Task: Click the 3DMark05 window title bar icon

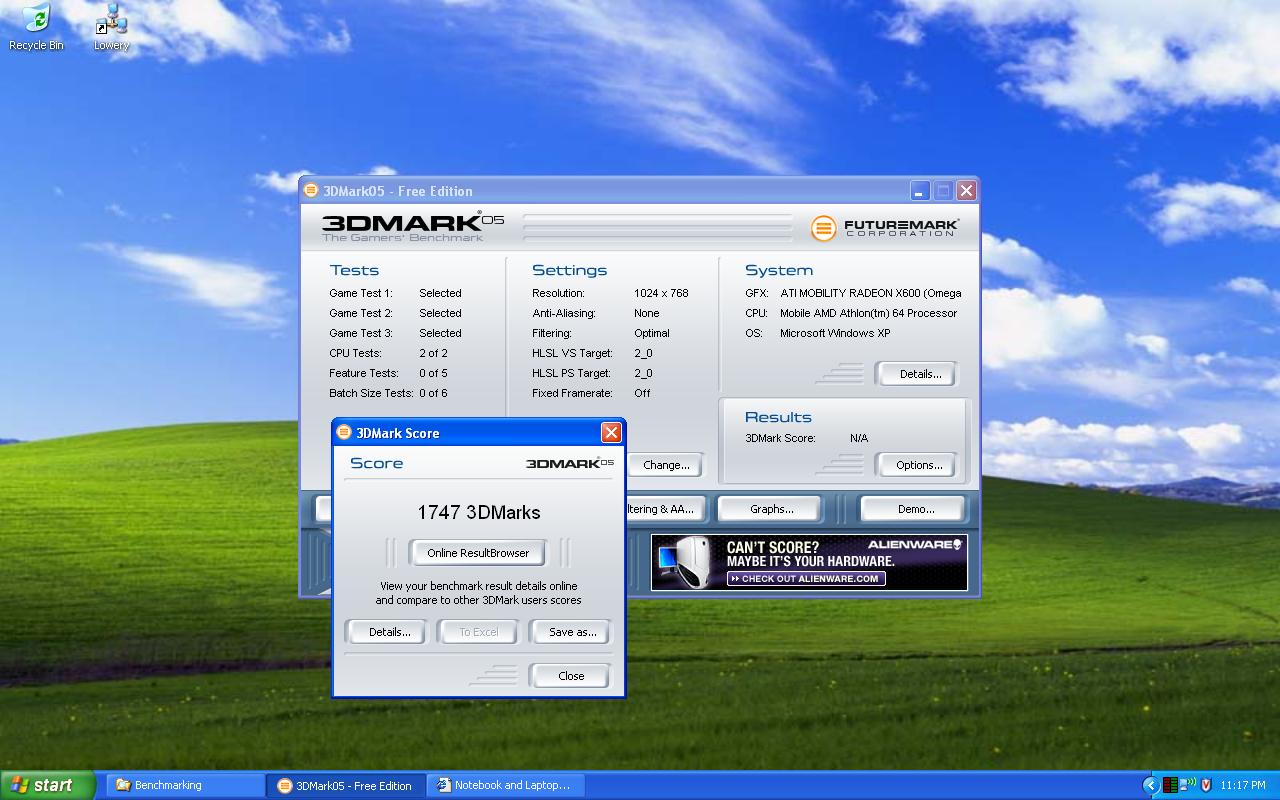Action: pos(312,191)
